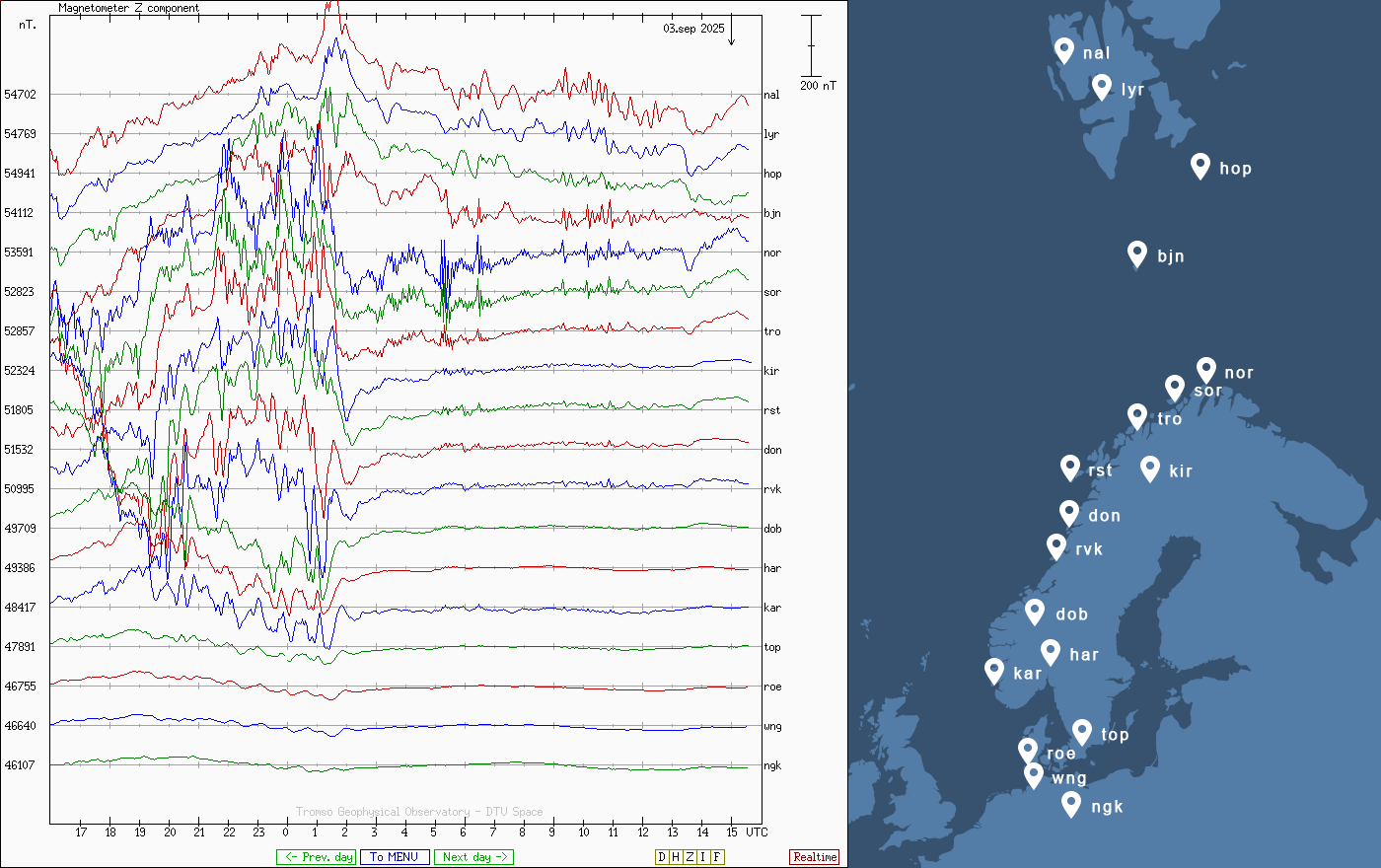Open the Realtime view link
This screenshot has height=868, width=1381.
click(x=815, y=857)
